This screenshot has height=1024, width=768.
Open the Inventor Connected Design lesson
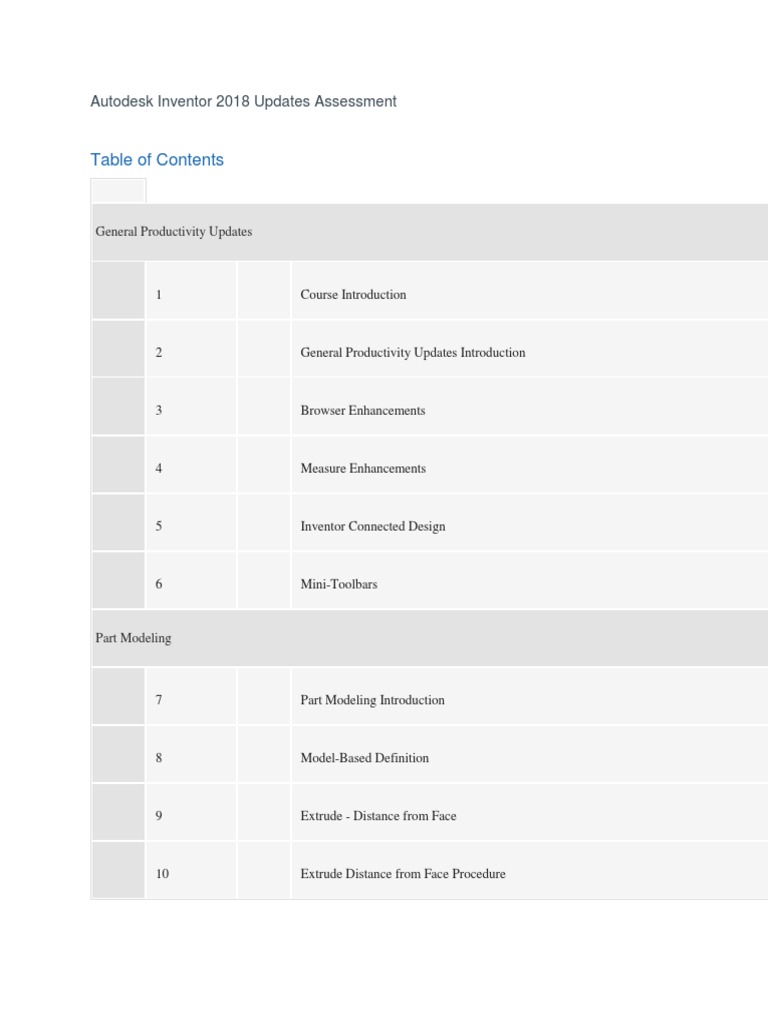click(x=372, y=527)
